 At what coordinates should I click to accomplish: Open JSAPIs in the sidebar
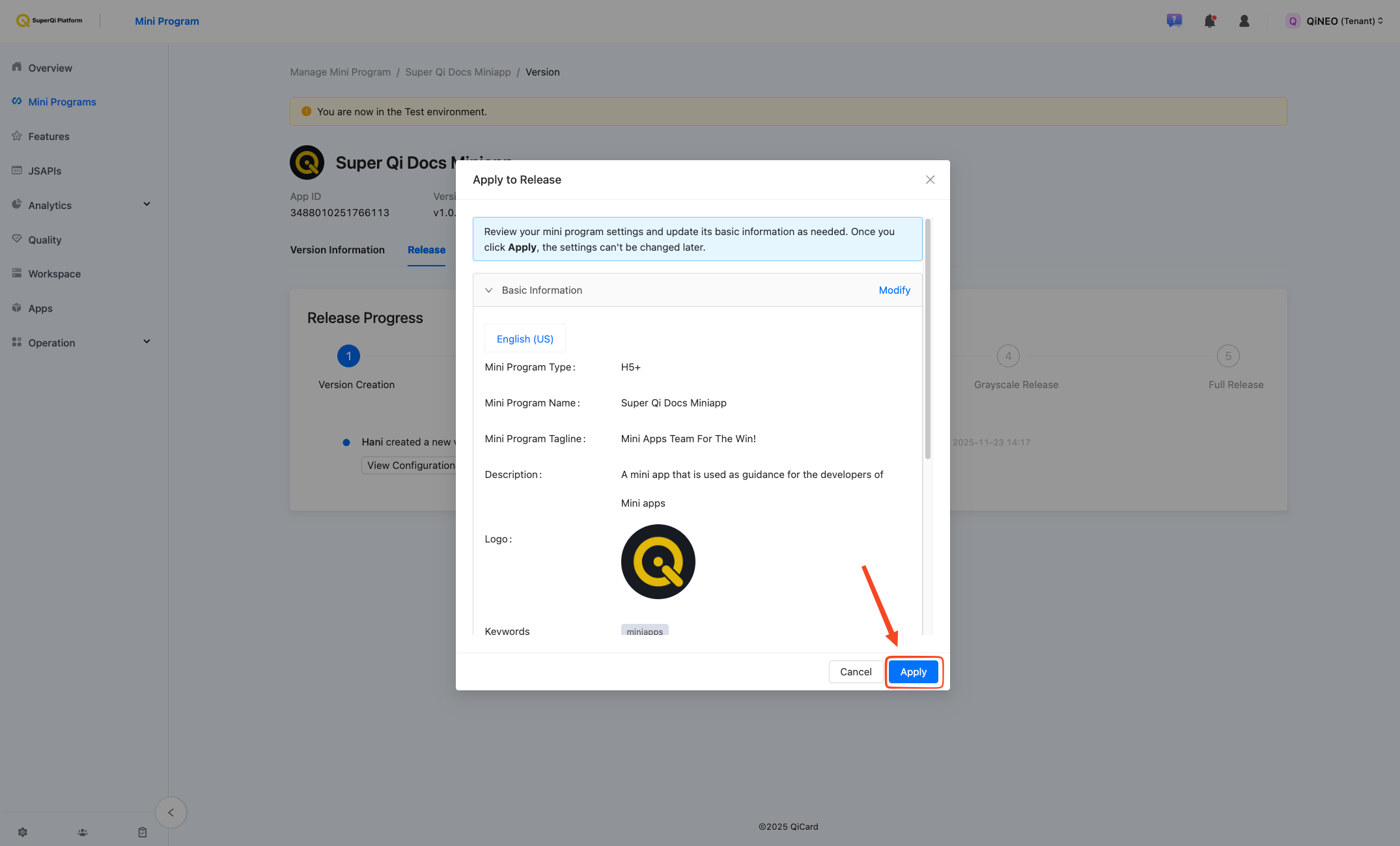click(x=45, y=171)
